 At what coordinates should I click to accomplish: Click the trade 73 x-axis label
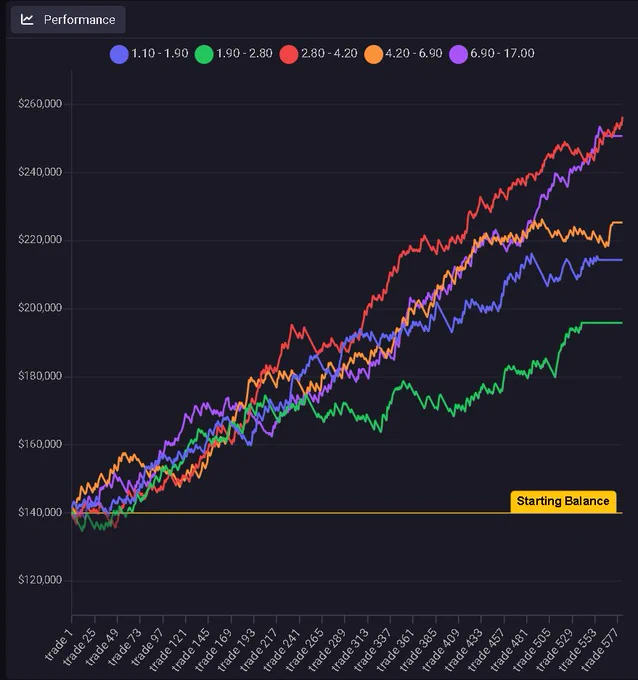tap(124, 647)
